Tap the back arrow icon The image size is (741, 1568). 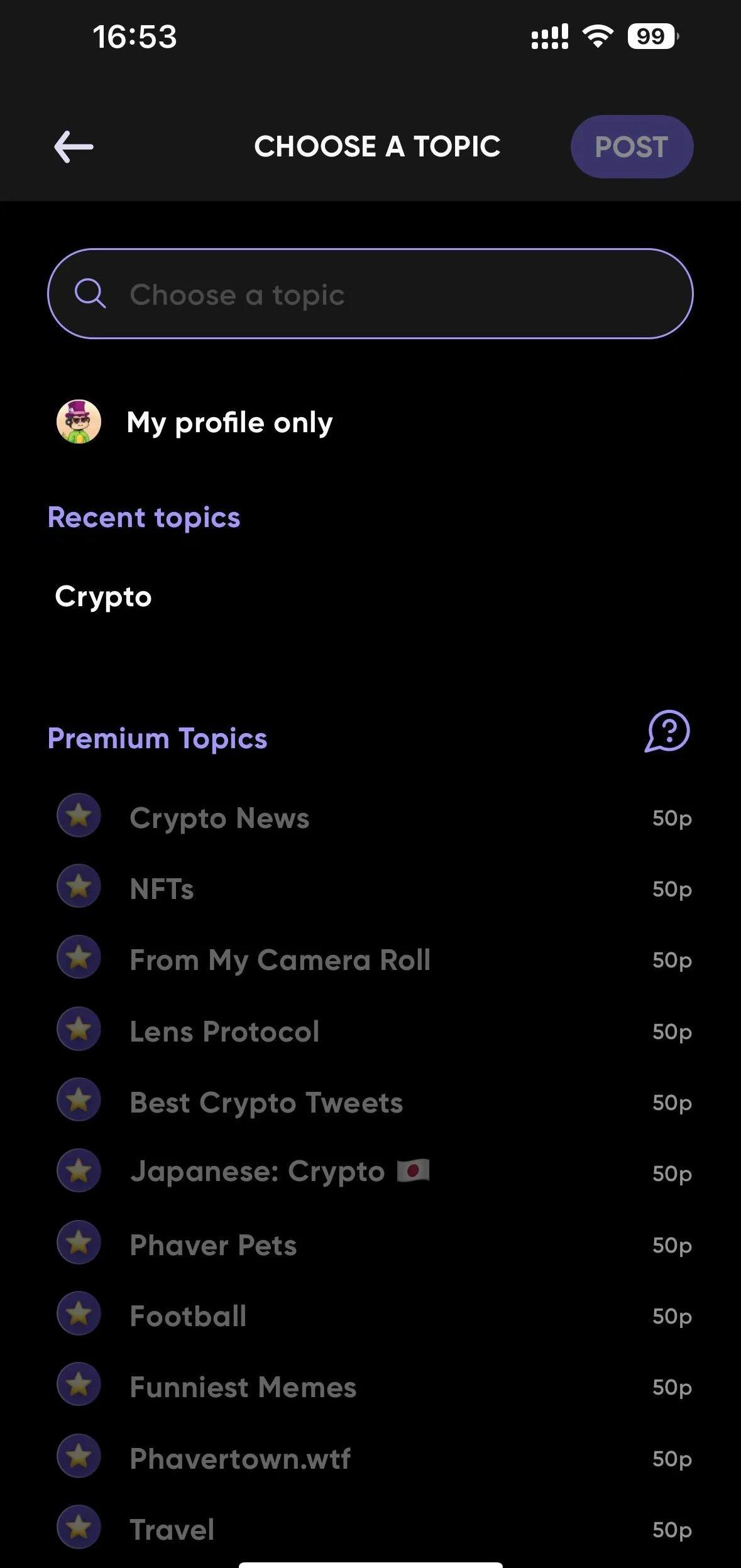pyautogui.click(x=74, y=147)
